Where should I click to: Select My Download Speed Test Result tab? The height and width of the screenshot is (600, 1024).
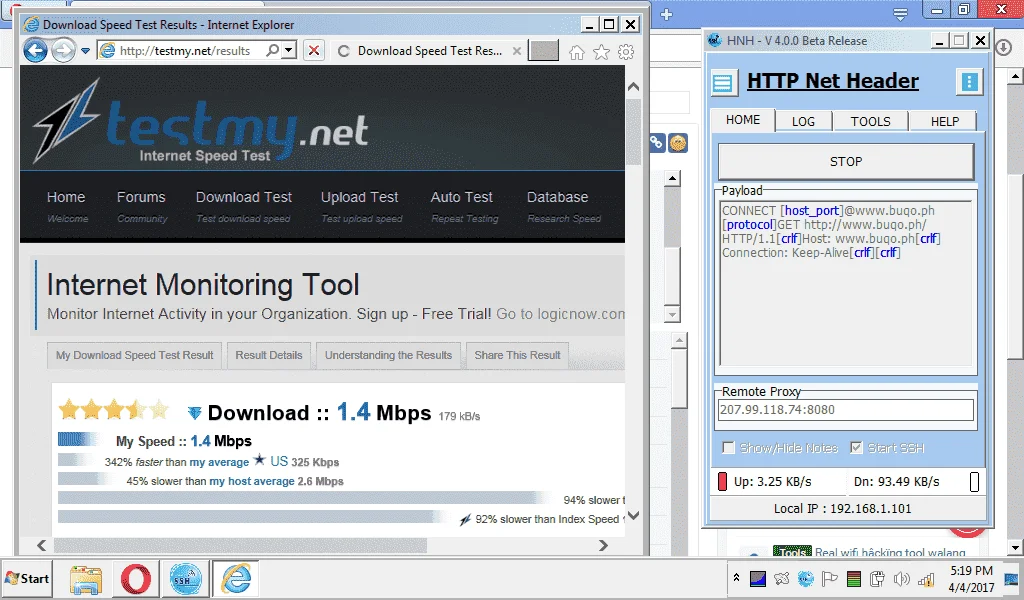135,355
